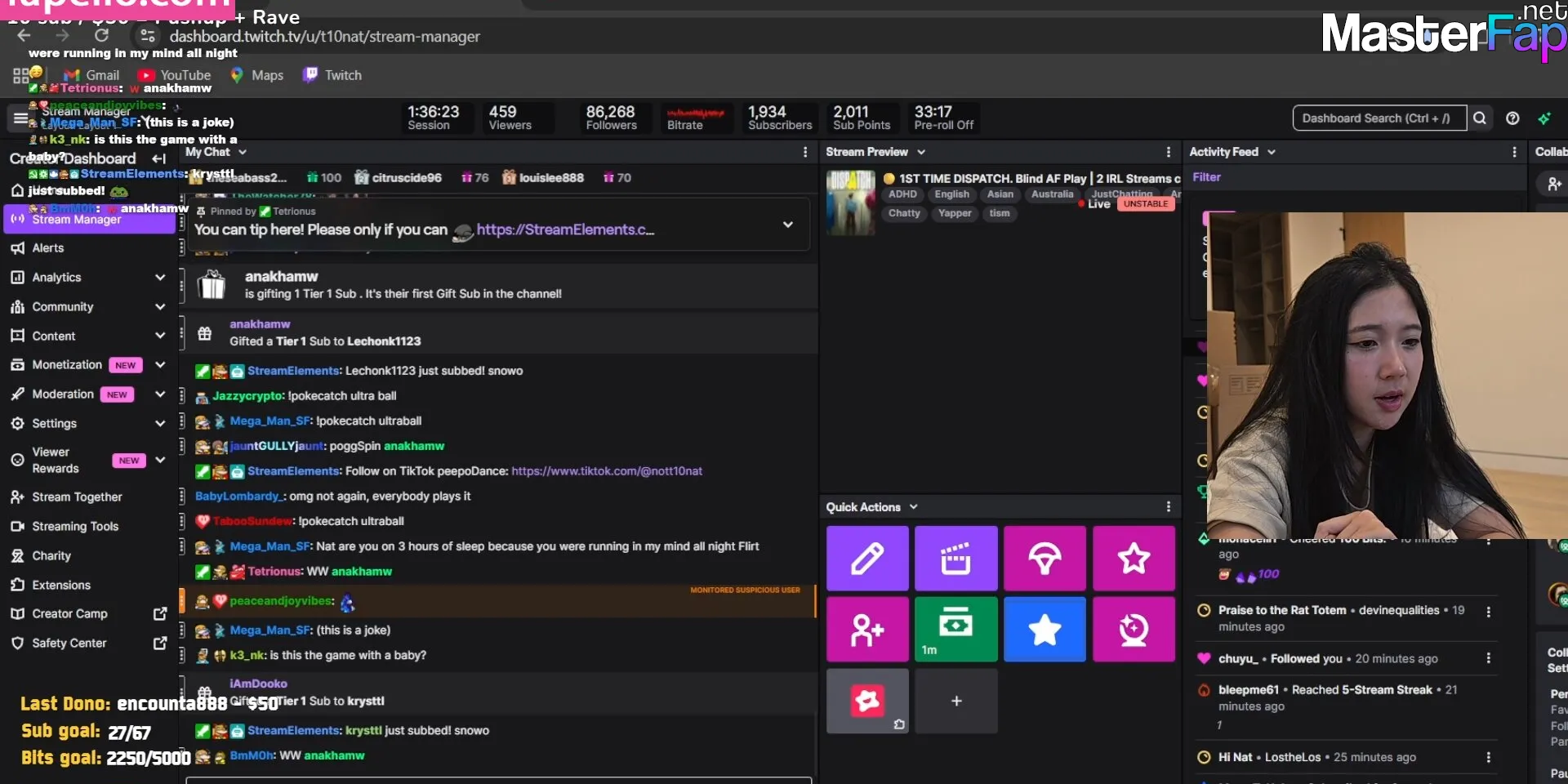Toggle the hamburger navigation menu
The width and height of the screenshot is (1568, 784).
tap(20, 118)
